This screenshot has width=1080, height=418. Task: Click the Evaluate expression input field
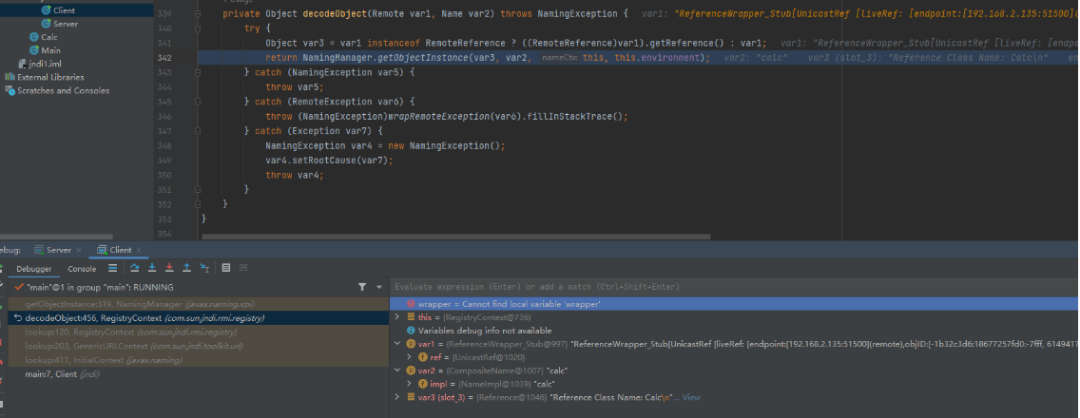(x=734, y=286)
